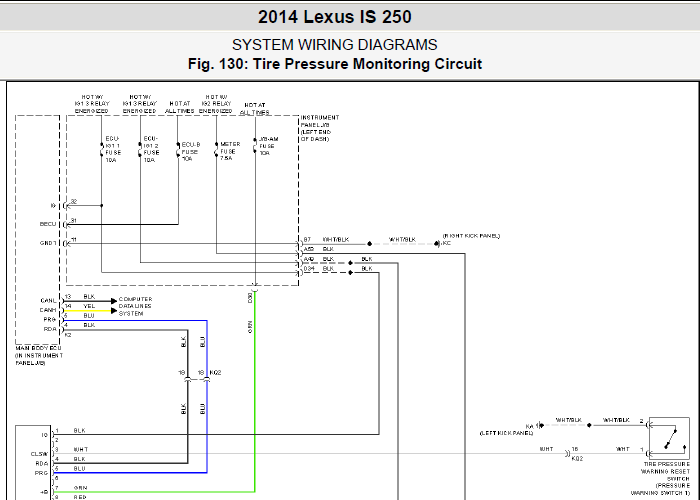700x500 pixels.
Task: Click pin 32 at the IG terminal
Action: point(74,202)
